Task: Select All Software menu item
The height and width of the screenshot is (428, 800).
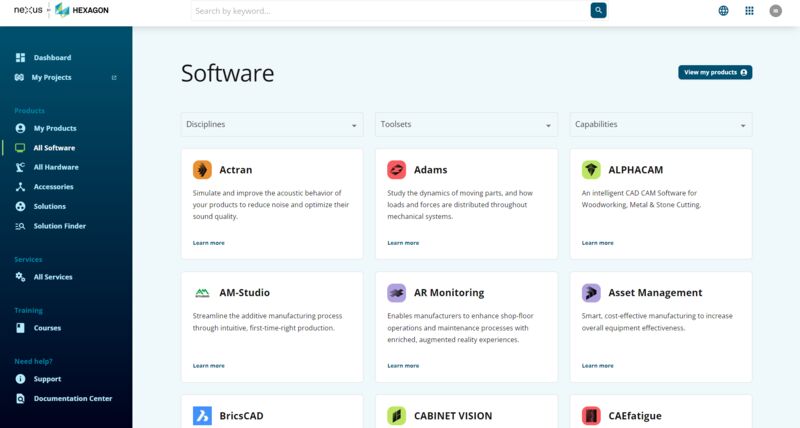Action: 54,148
